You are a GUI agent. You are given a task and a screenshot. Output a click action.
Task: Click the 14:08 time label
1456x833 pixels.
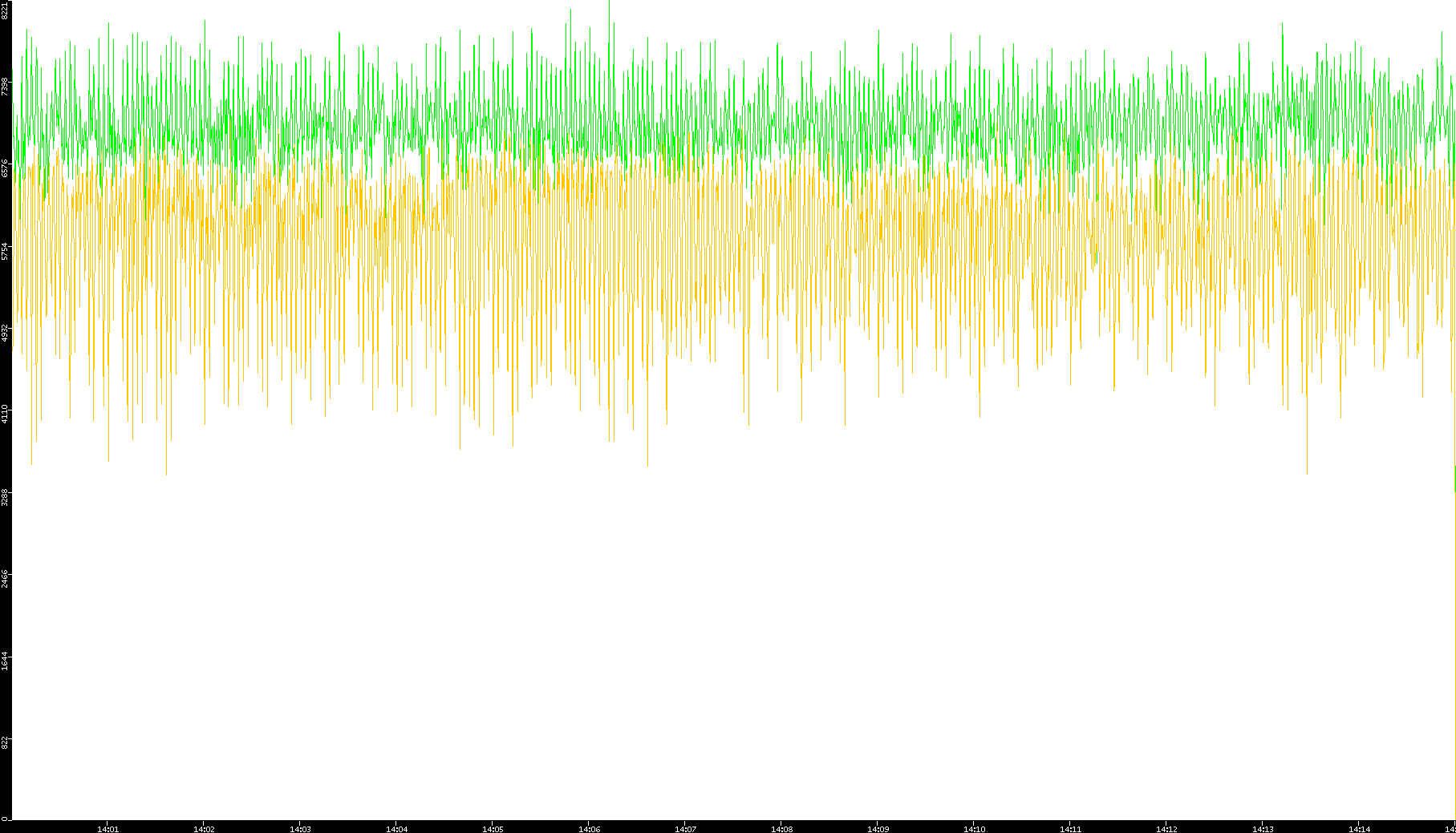point(781,829)
